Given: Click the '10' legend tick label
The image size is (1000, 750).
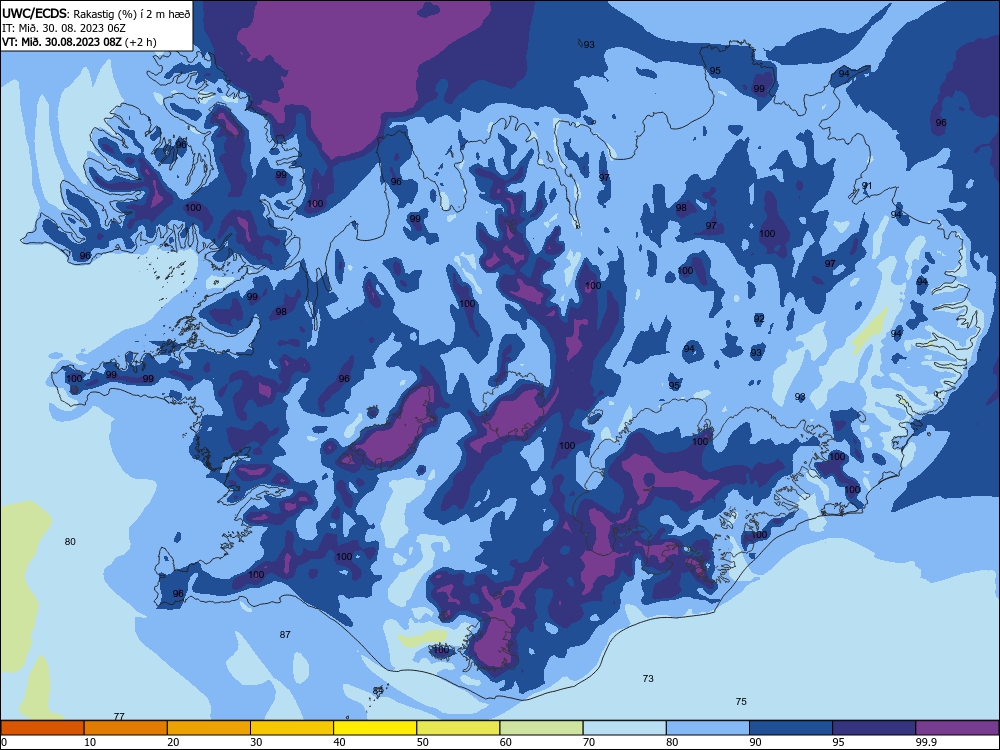Looking at the screenshot, I should point(90,742).
